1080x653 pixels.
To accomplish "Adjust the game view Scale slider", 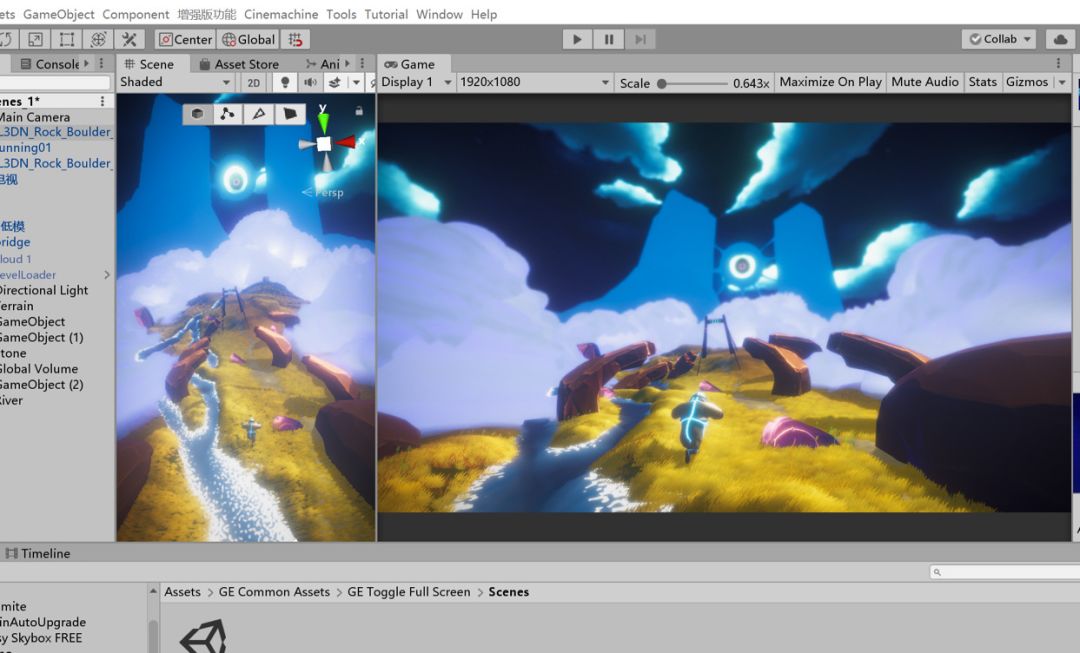I will (692, 83).
